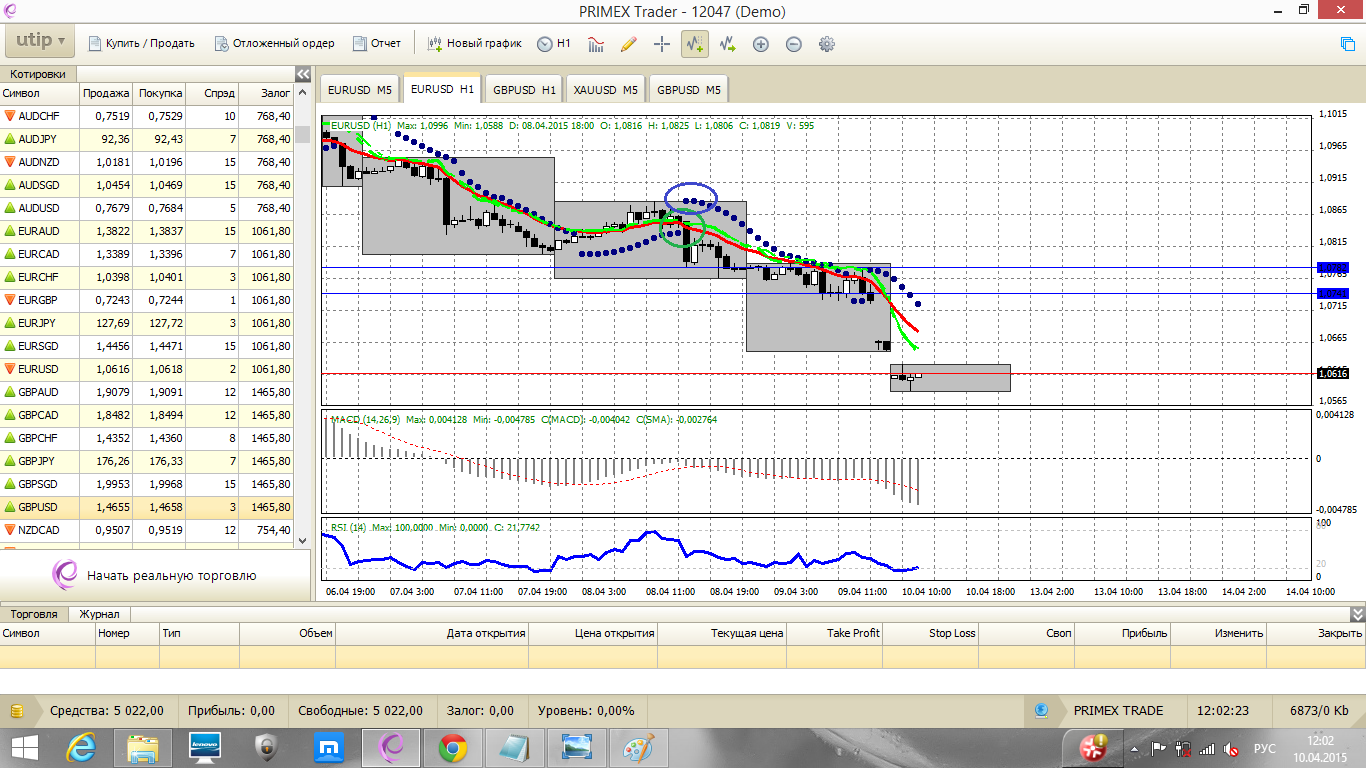Switch to the EURUSD H1 chart tab
Screen dimensions: 1366x768
coord(443,88)
